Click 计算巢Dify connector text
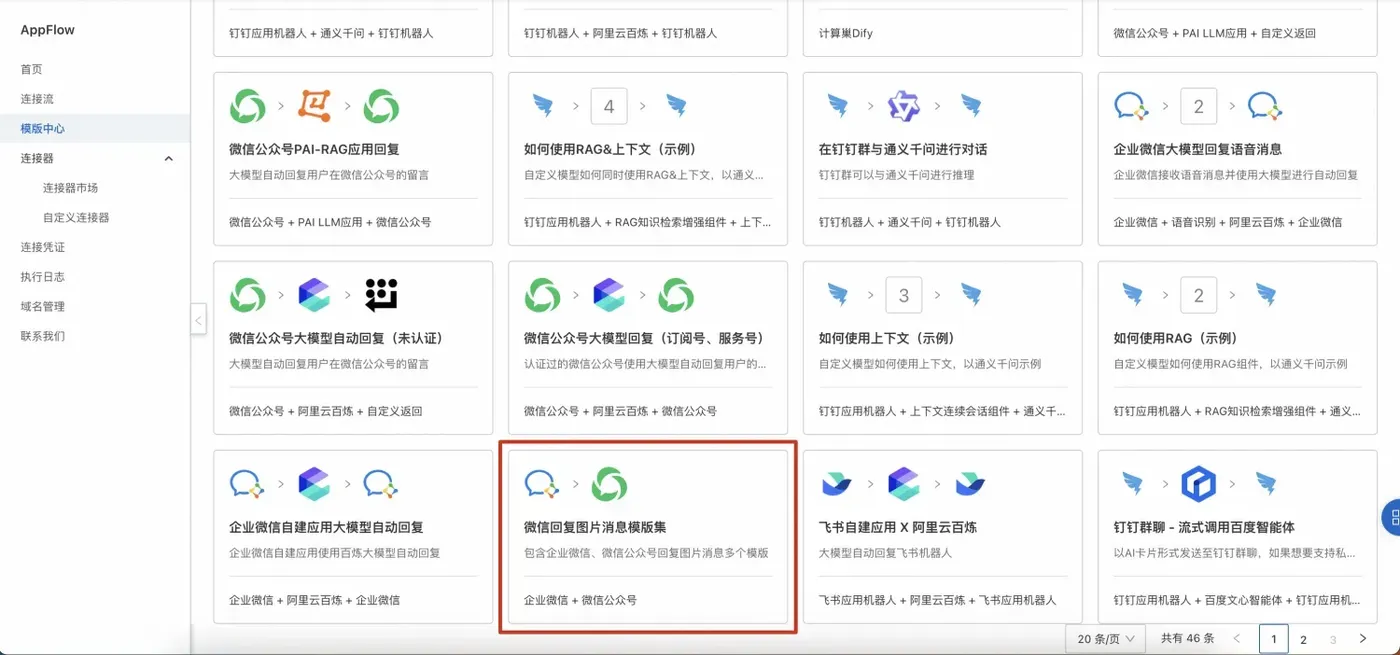The width and height of the screenshot is (1400, 655). coord(846,33)
